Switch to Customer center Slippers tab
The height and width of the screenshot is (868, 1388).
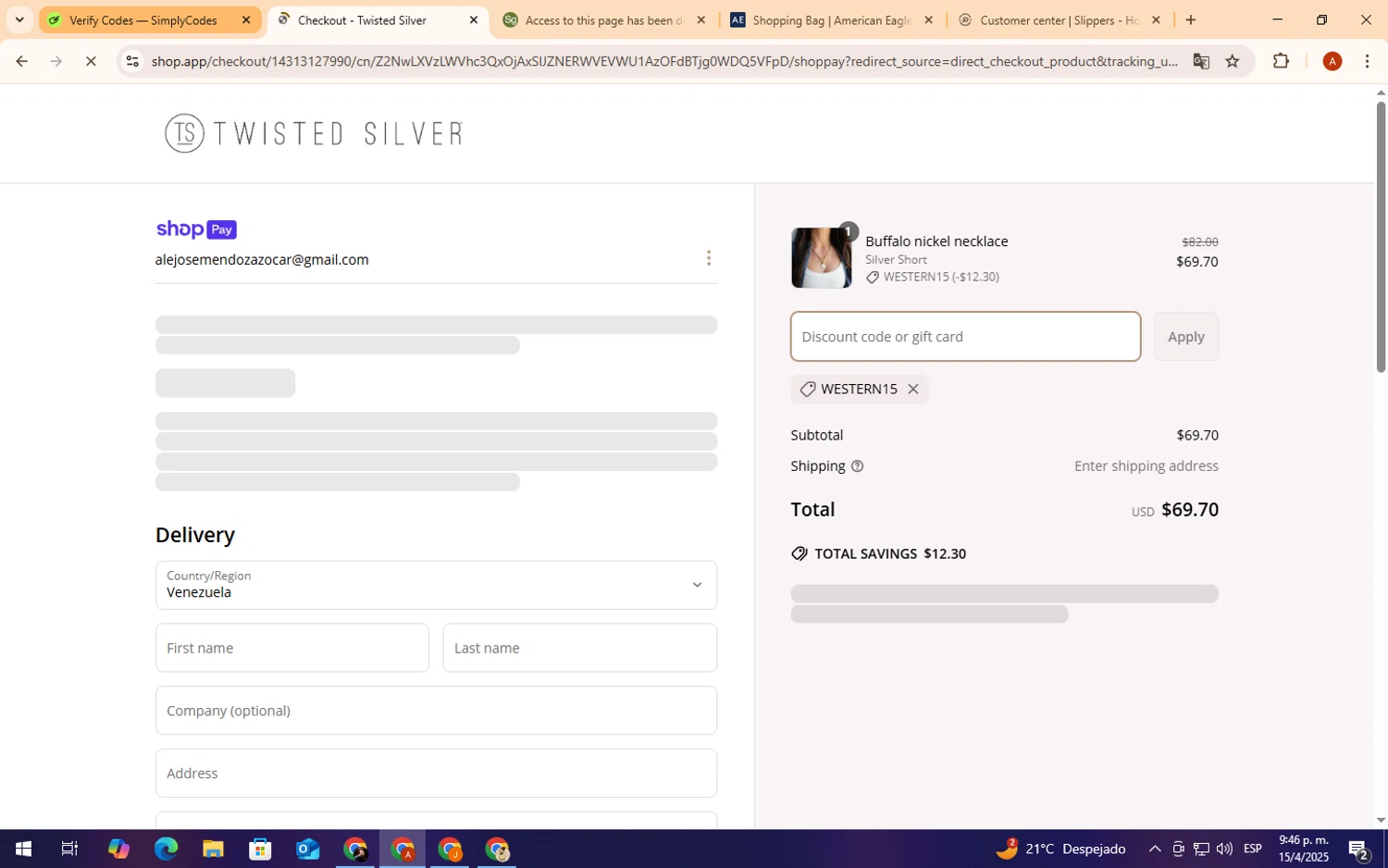1059,20
